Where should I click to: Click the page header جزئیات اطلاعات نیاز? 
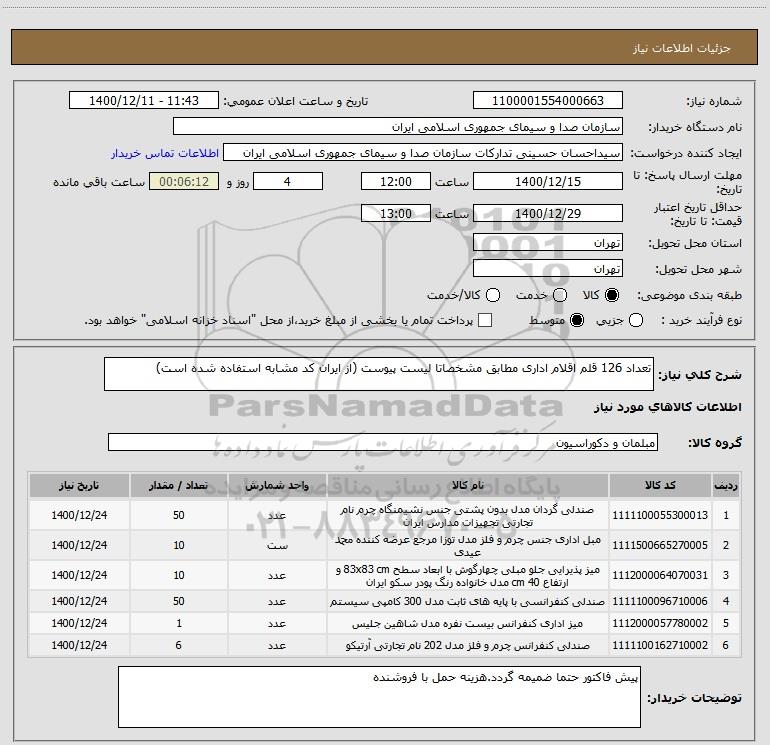pos(682,48)
